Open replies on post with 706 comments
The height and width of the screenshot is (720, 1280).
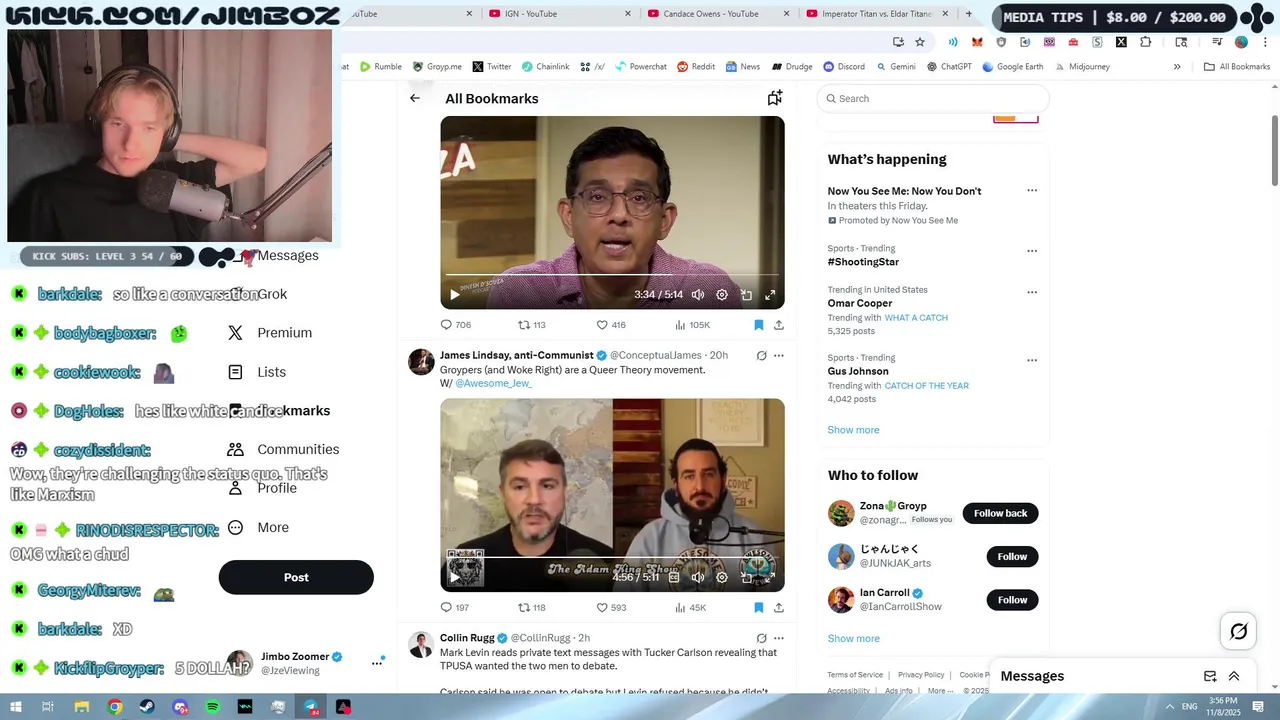[x=456, y=325]
